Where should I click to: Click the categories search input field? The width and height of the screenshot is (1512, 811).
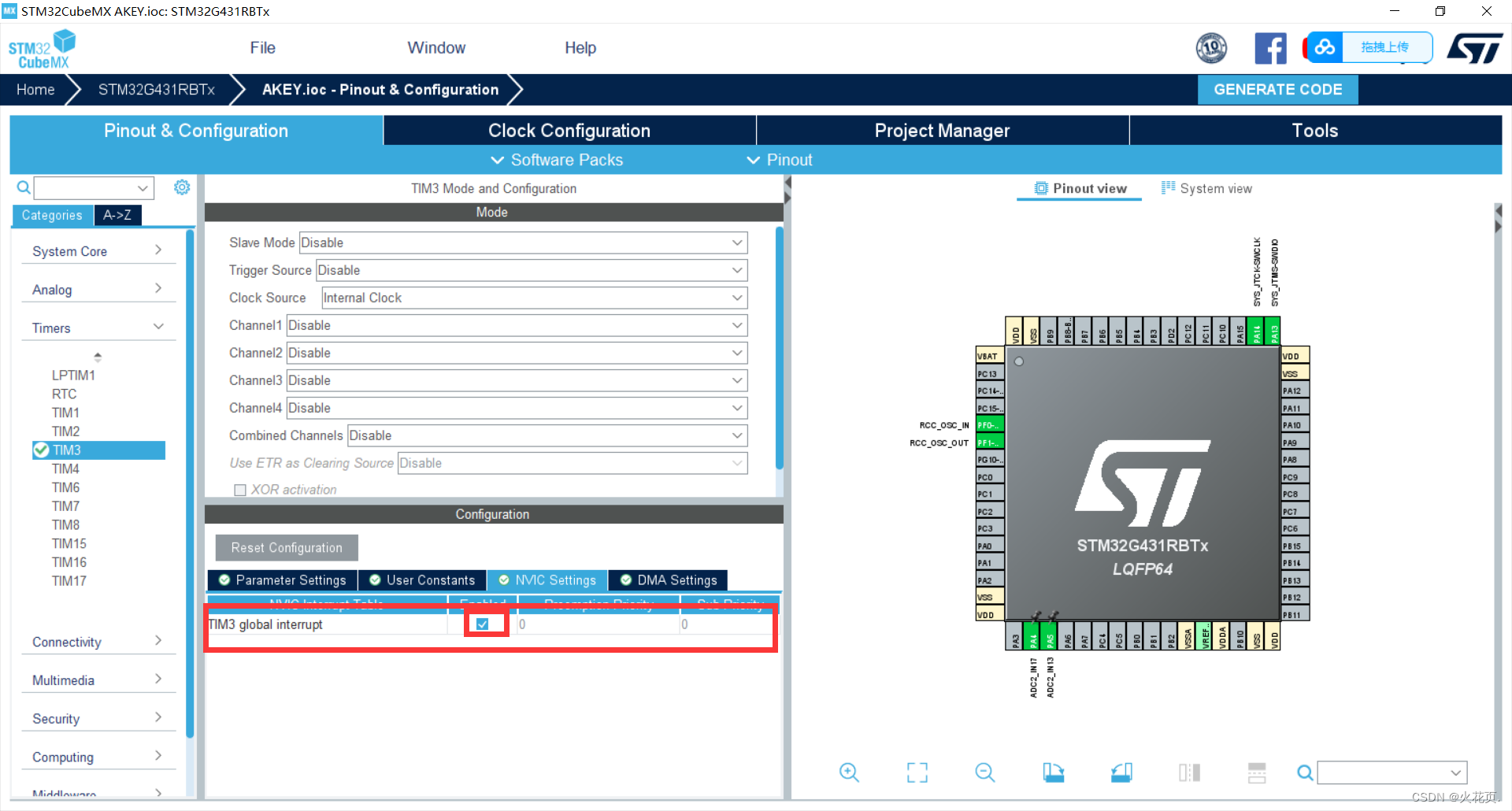(x=94, y=187)
